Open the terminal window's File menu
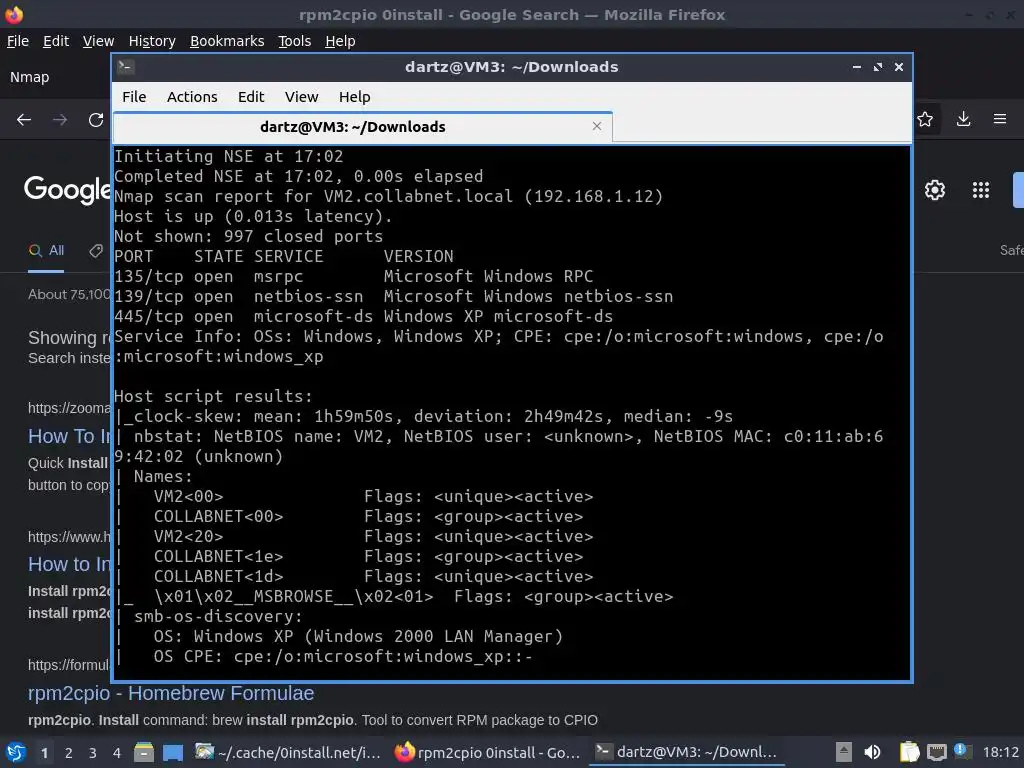1024x768 pixels. [x=134, y=97]
